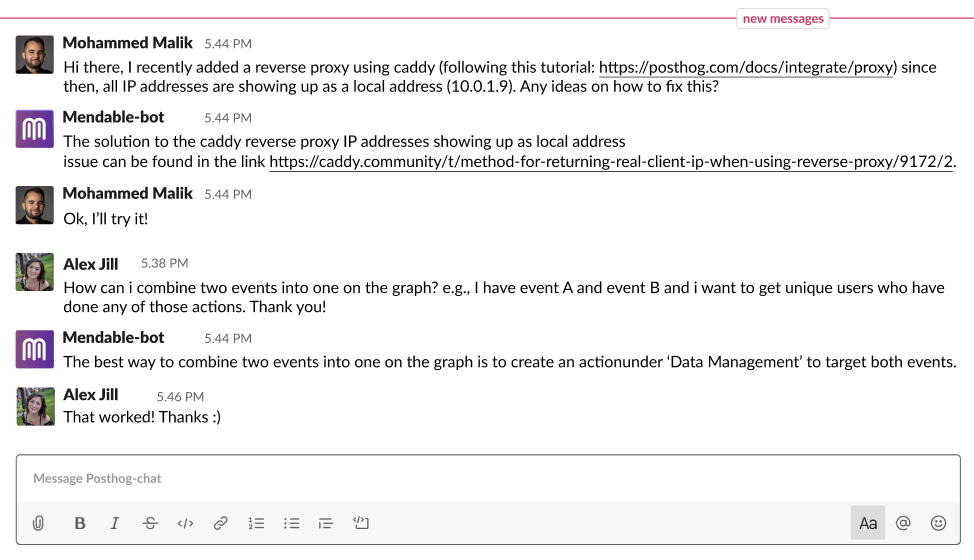This screenshot has width=974, height=560.
Task: Insert a code block
Action: [x=361, y=523]
